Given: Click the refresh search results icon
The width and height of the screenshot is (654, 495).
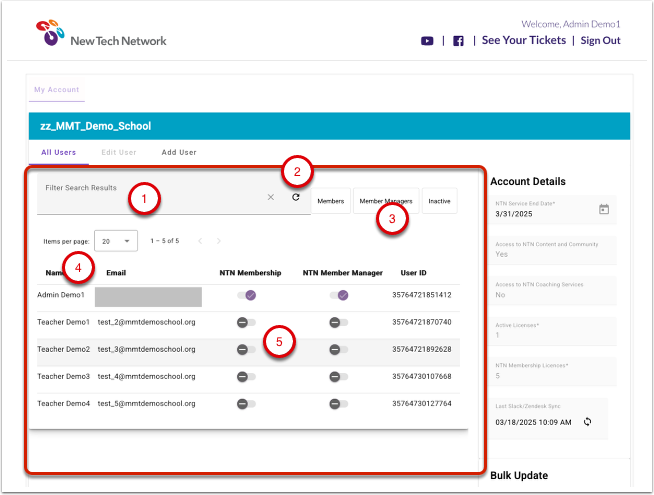Looking at the screenshot, I should [296, 198].
